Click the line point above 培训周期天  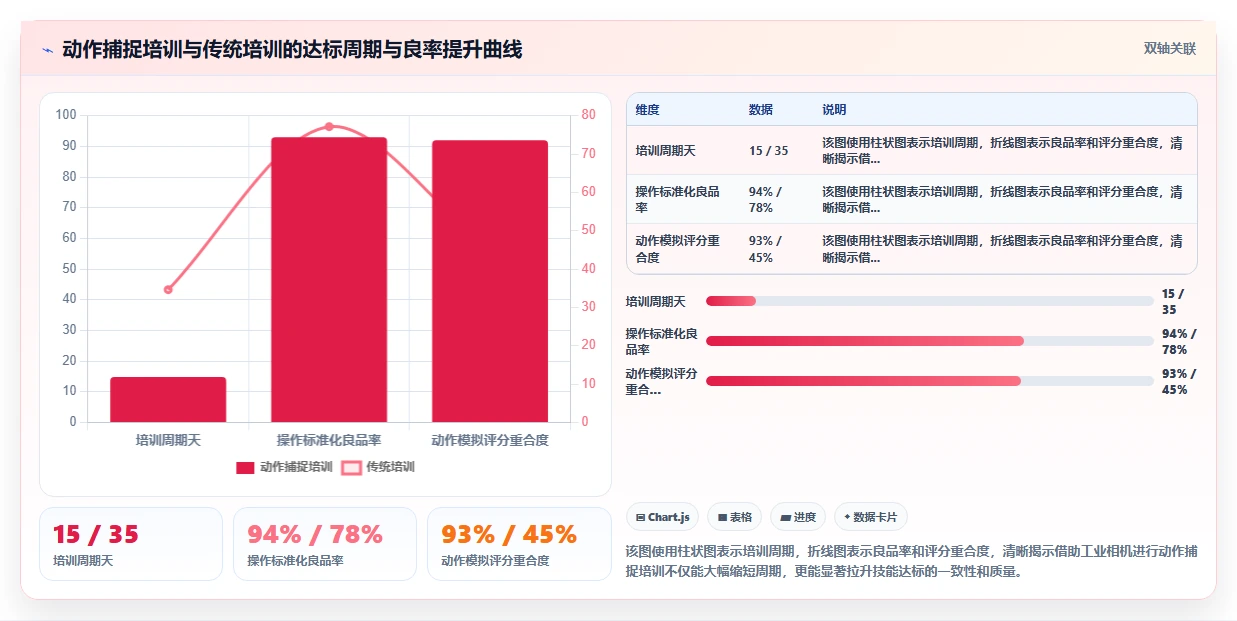click(168, 290)
